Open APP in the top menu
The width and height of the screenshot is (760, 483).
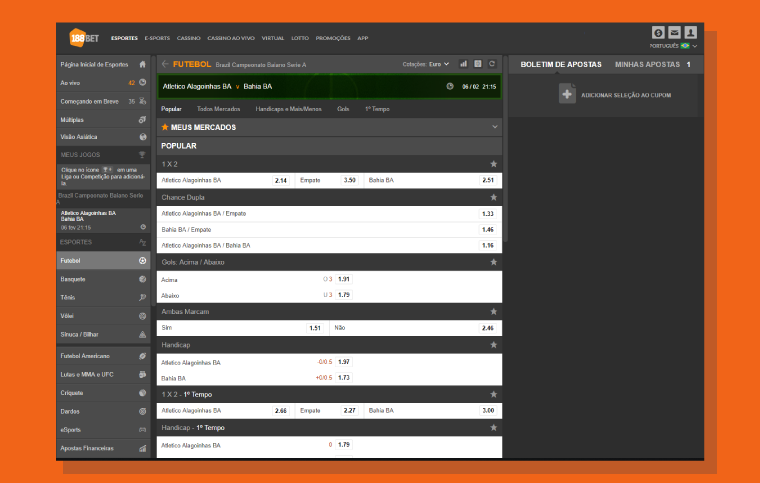pos(363,38)
